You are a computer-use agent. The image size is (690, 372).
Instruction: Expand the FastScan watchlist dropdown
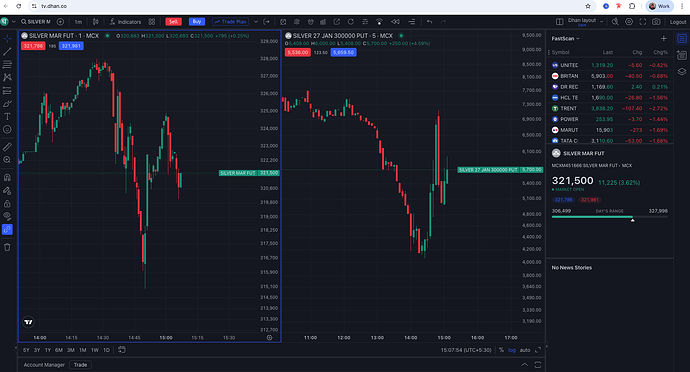565,39
